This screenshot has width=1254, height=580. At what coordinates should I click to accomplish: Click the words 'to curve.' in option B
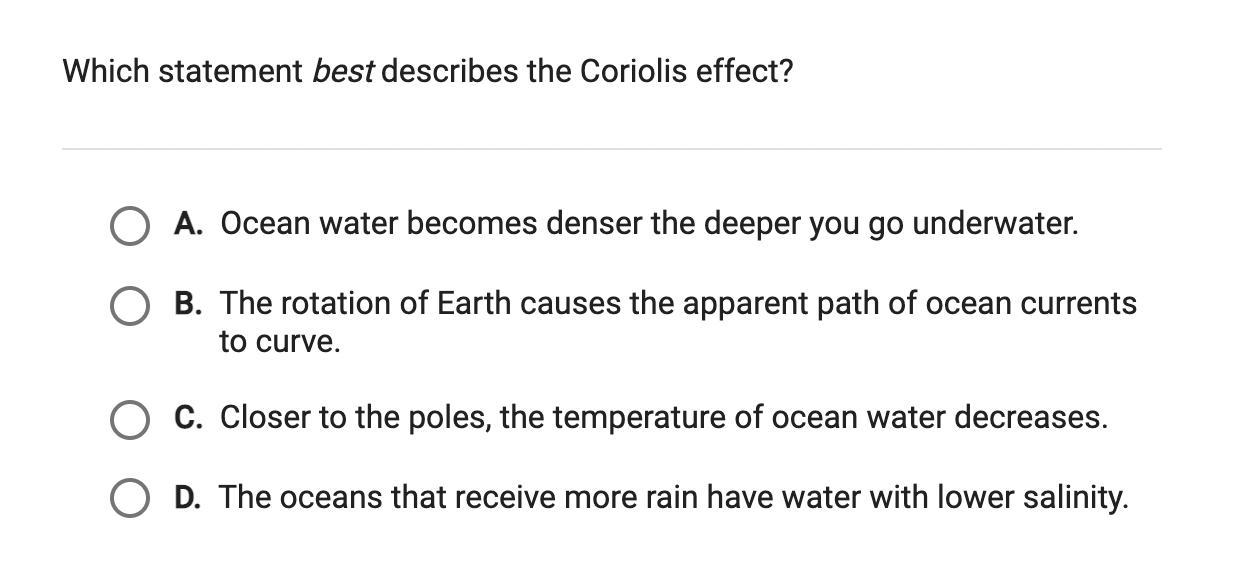[280, 342]
